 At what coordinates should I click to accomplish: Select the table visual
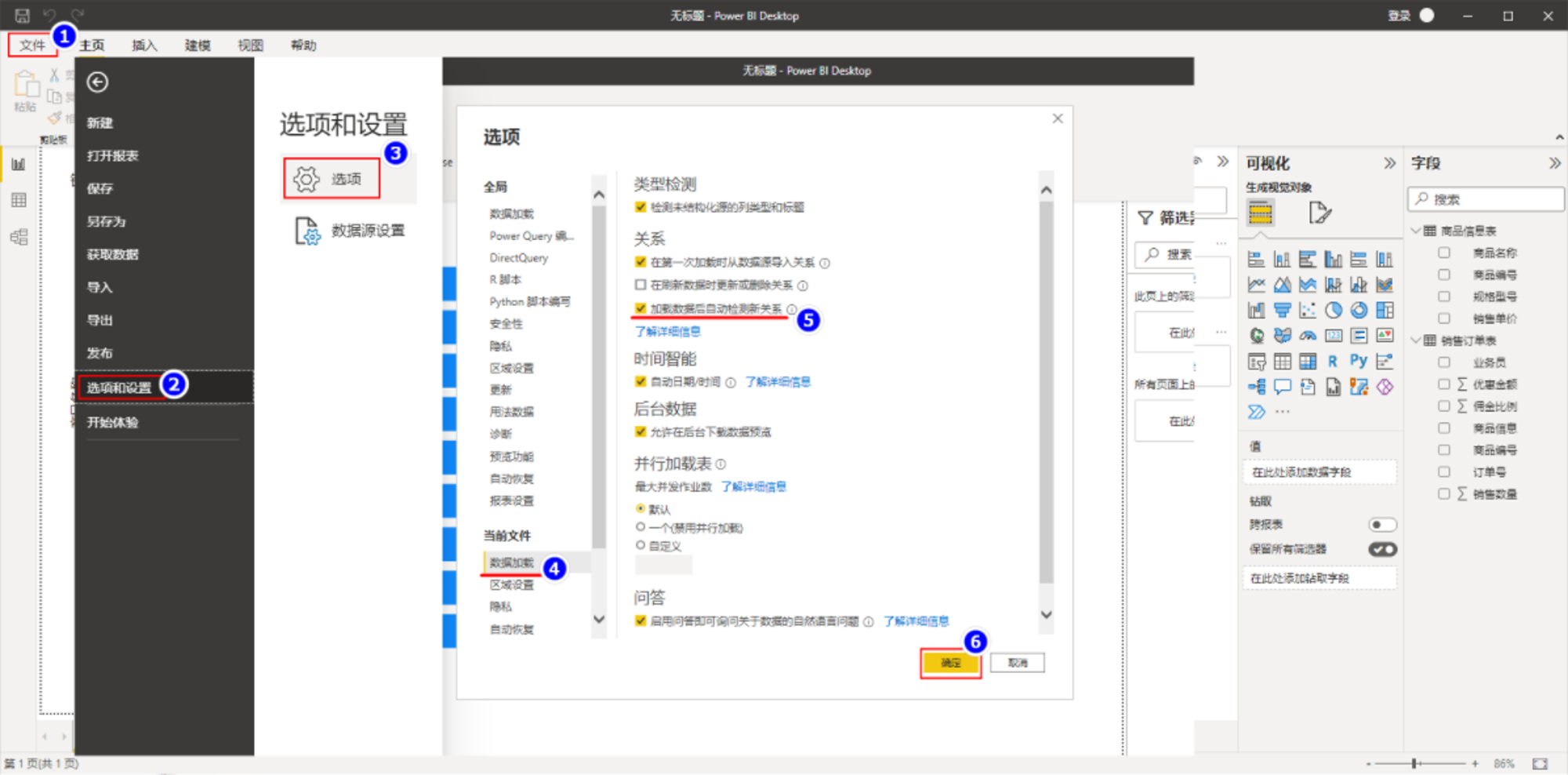coord(1282,362)
